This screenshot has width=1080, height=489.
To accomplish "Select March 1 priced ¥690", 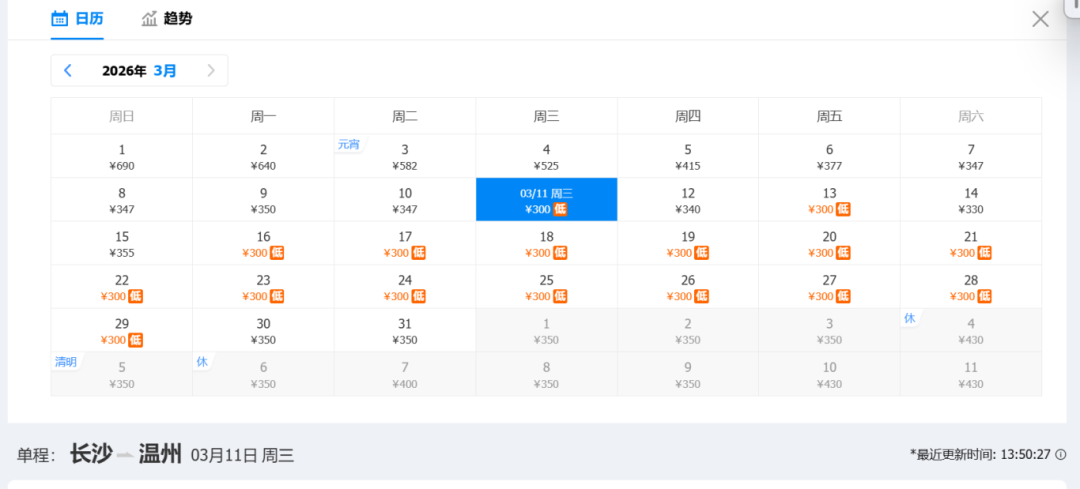I will (122, 156).
